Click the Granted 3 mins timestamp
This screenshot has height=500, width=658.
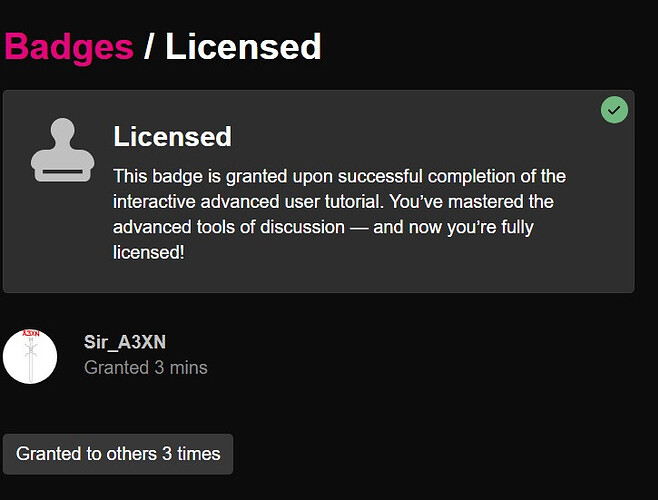coord(146,367)
